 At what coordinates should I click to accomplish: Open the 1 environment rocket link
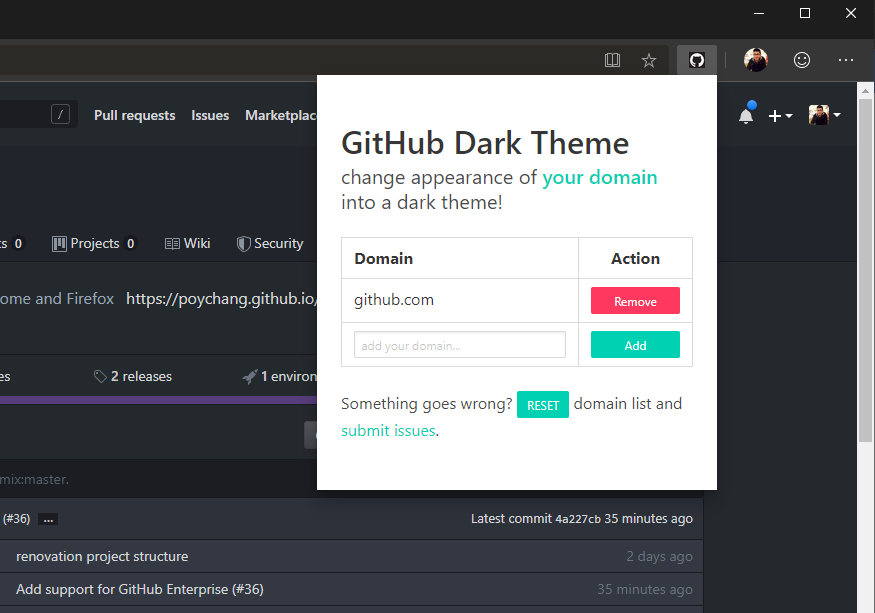[x=280, y=376]
